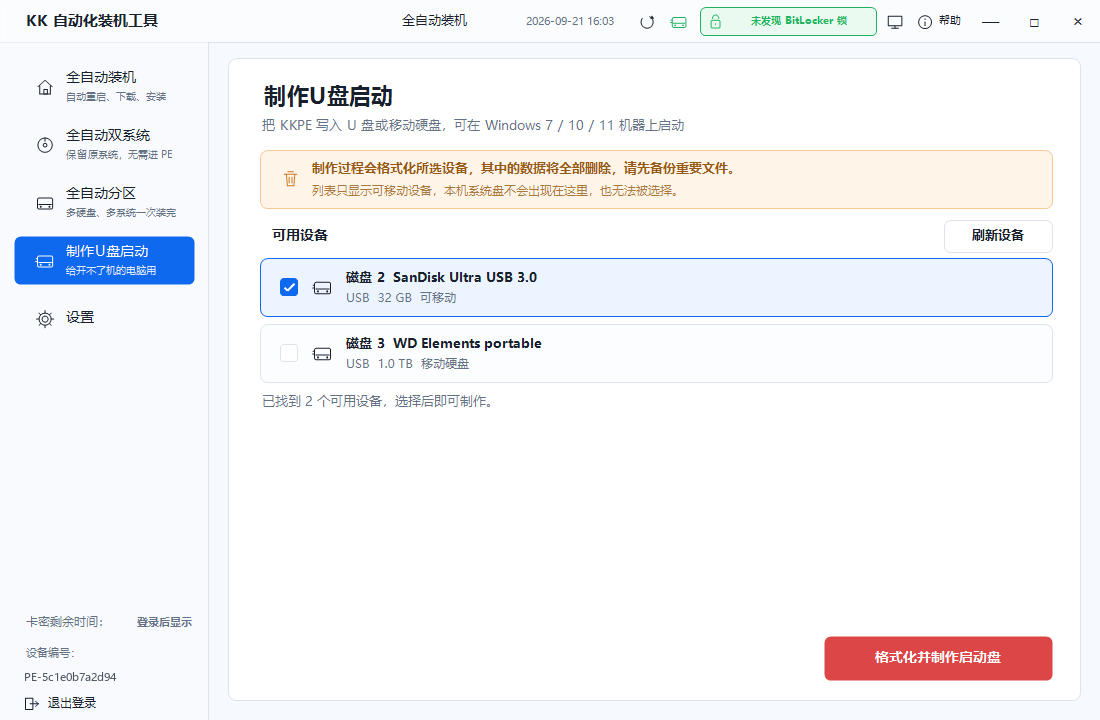1100x720 pixels.
Task: Click the date text 2026-09-21 16:03
Action: coord(570,22)
